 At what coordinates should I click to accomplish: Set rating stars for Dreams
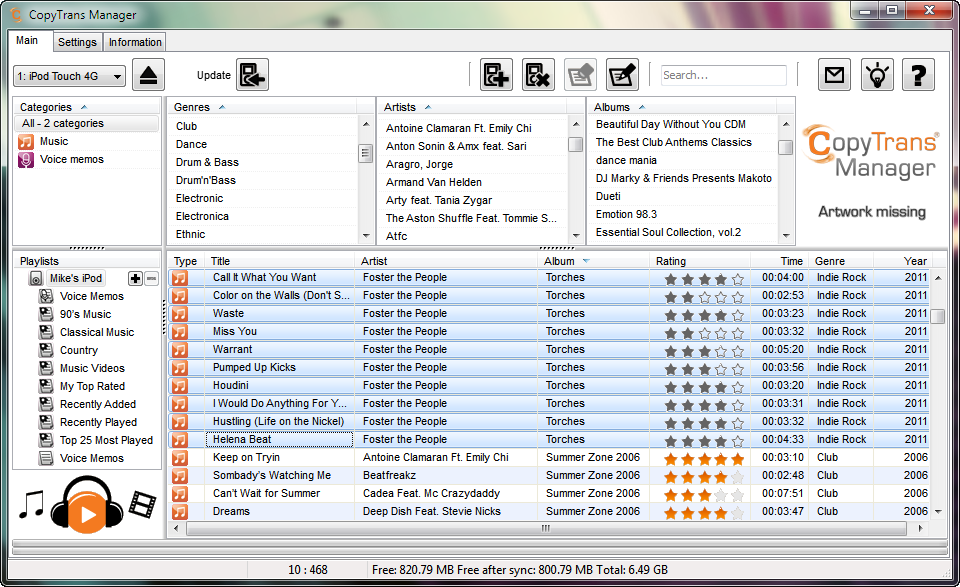704,513
